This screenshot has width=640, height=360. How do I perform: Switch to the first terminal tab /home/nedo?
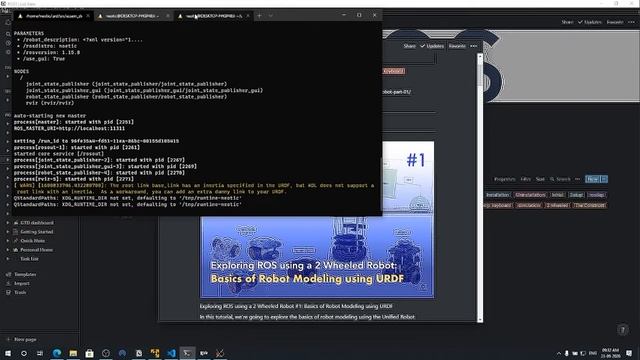(54, 16)
